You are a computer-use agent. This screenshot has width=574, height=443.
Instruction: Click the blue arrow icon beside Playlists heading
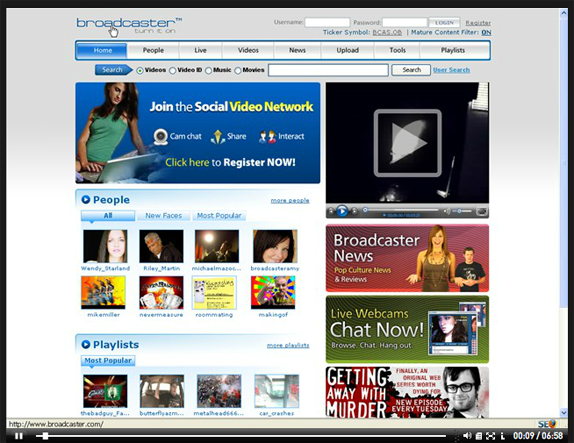point(86,344)
